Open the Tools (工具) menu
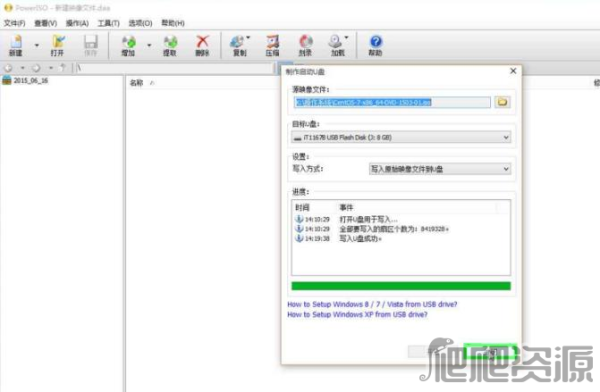The width and height of the screenshot is (600, 392). click(x=108, y=23)
